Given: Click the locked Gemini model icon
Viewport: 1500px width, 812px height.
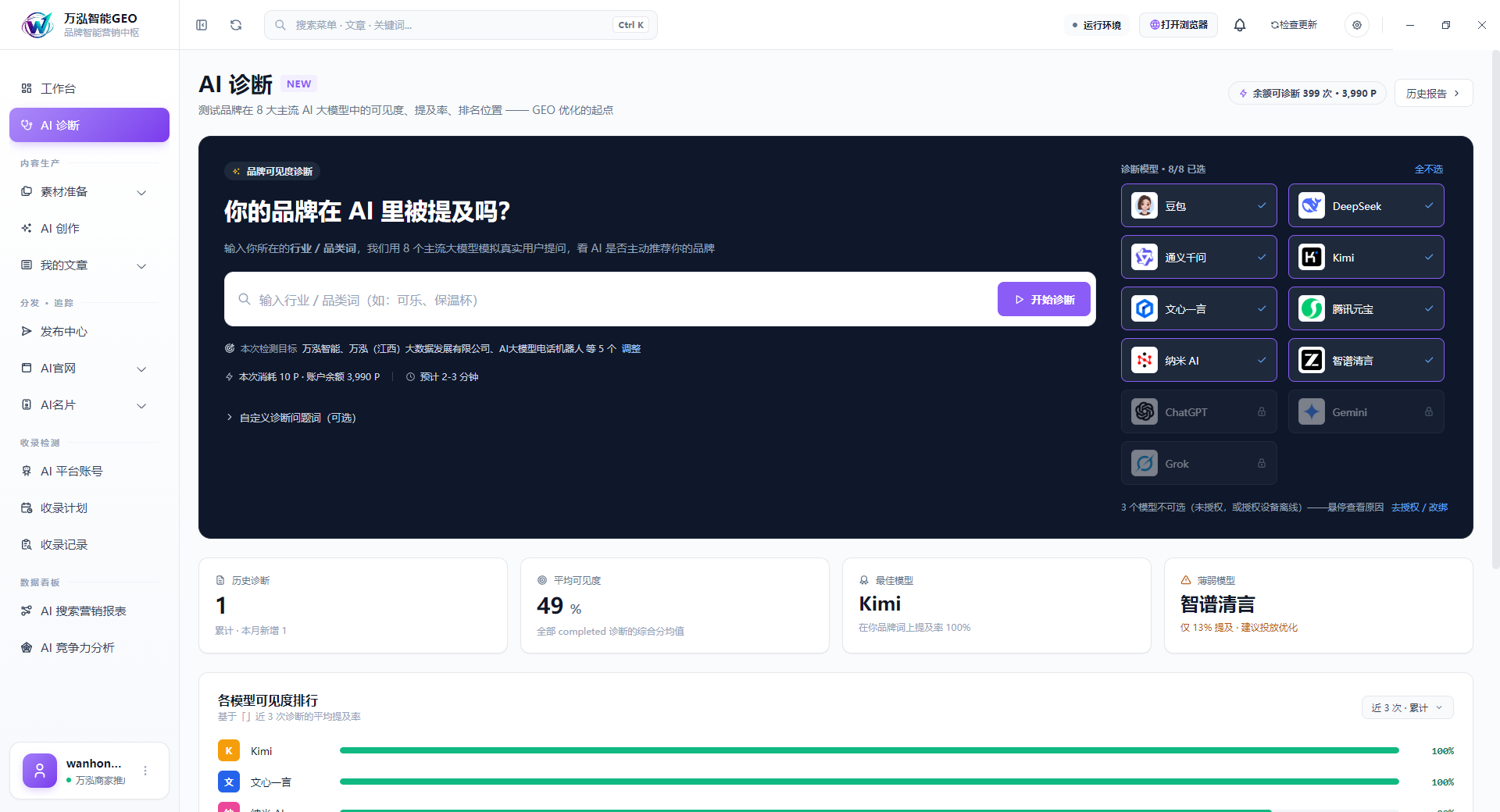Looking at the screenshot, I should (x=1312, y=411).
